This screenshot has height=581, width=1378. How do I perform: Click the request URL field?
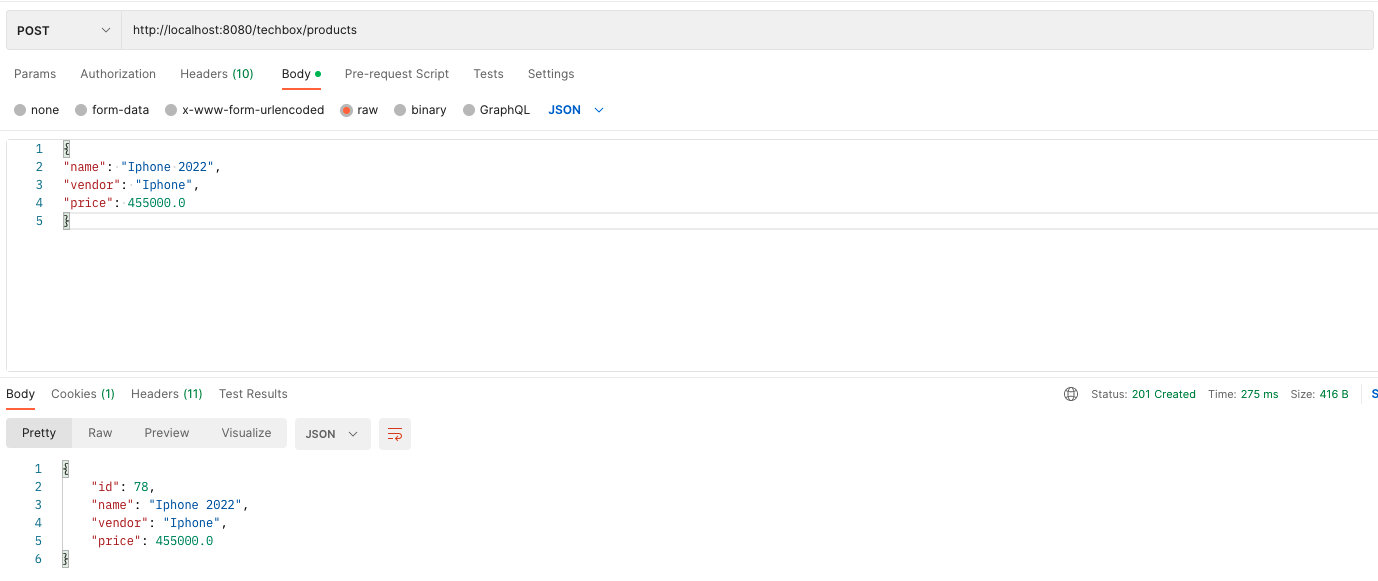tap(747, 30)
